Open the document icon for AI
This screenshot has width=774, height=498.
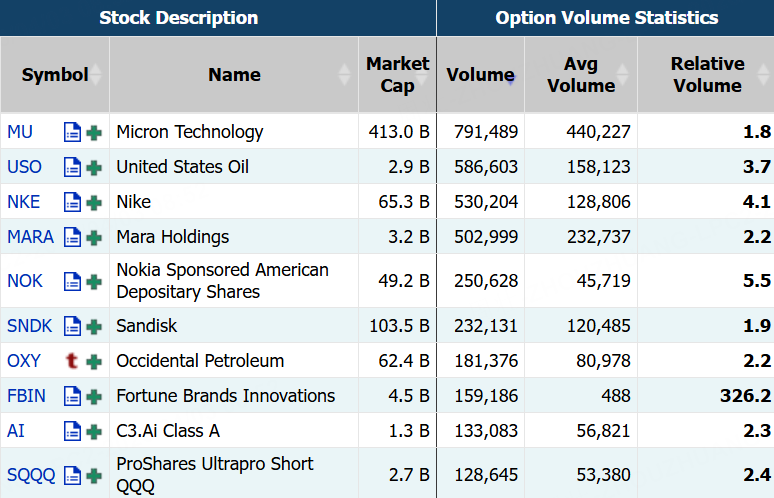[72, 431]
